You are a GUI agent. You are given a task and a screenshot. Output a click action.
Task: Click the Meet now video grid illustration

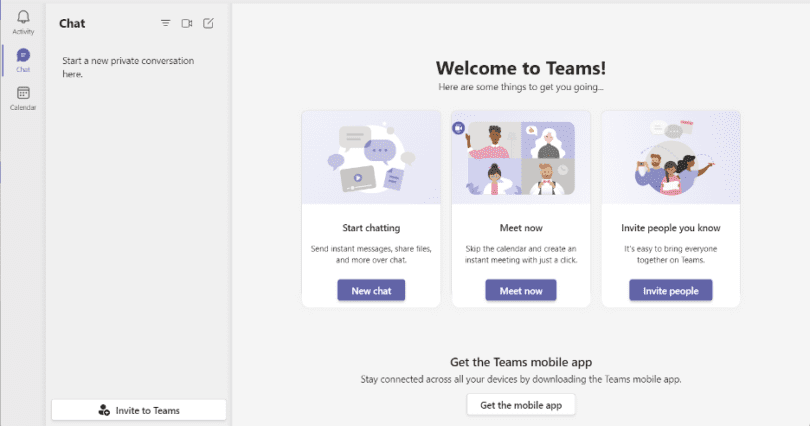521,158
